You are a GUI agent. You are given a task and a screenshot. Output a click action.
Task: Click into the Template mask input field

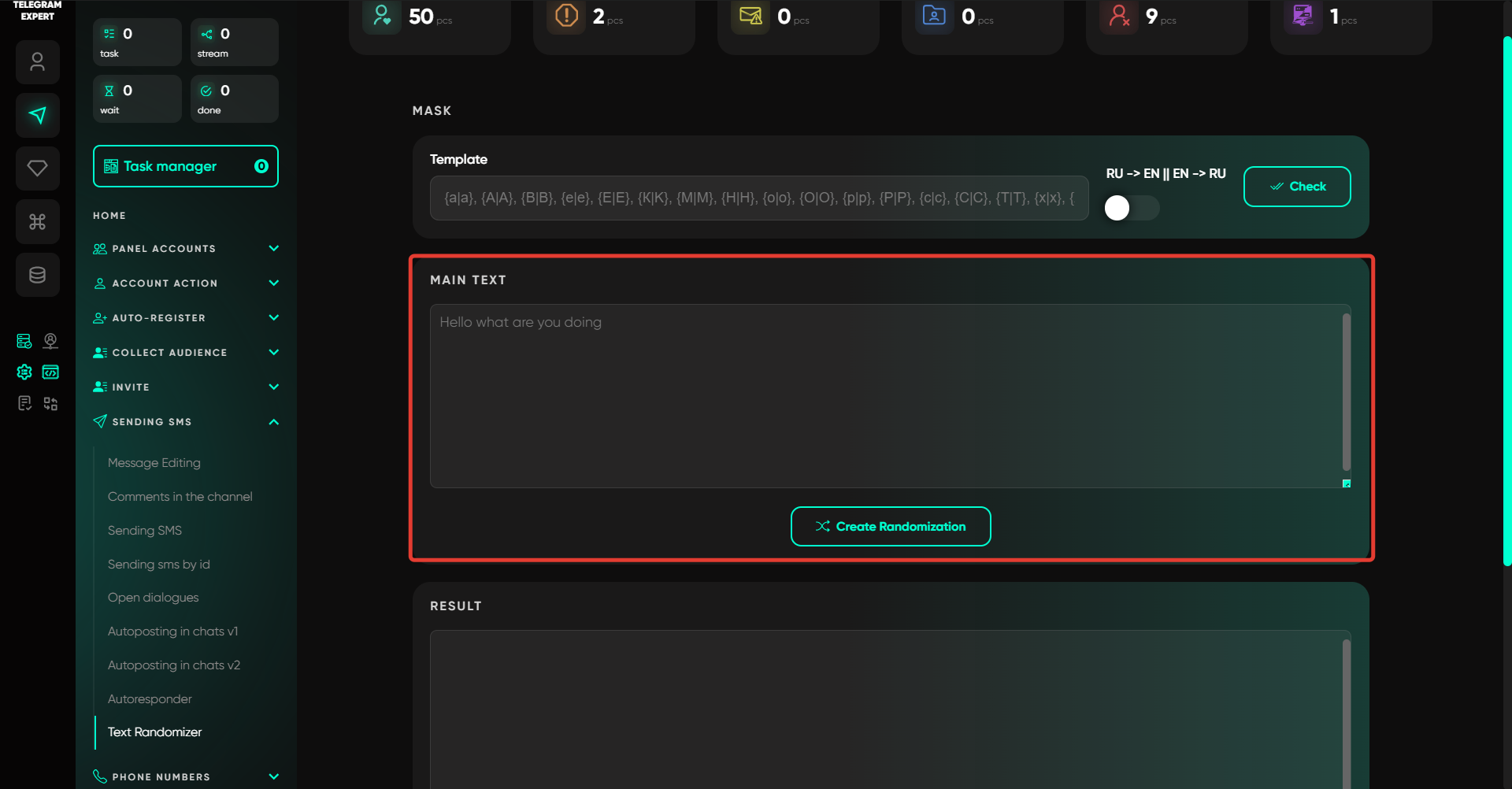[759, 198]
